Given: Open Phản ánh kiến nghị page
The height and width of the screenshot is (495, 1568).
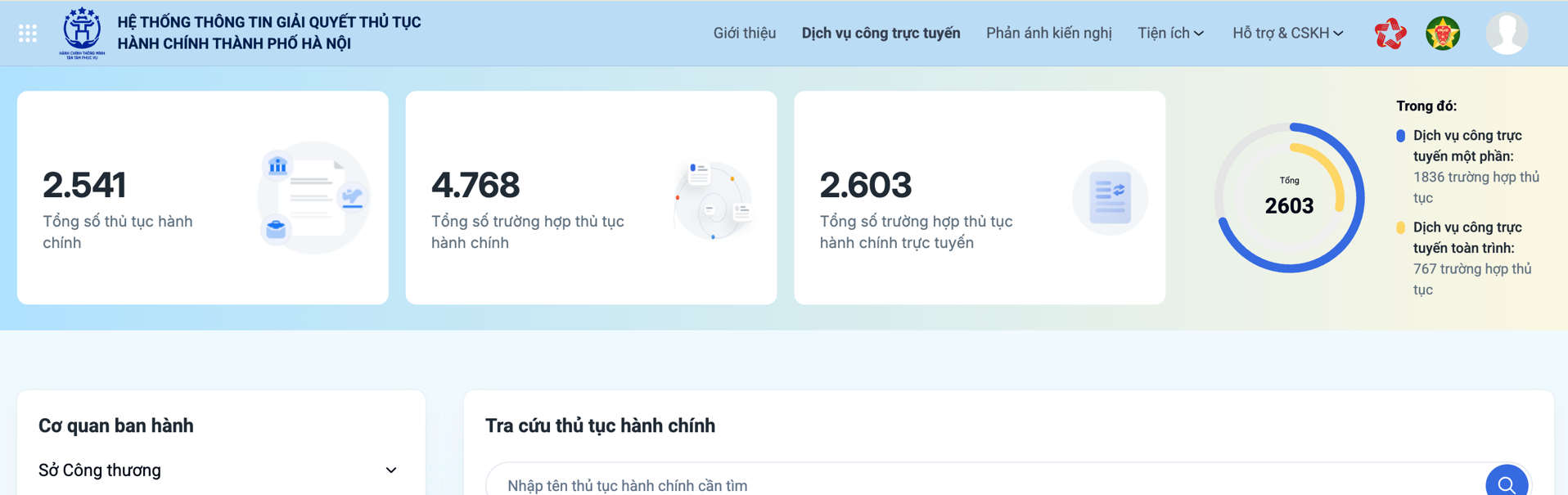Looking at the screenshot, I should [x=1048, y=34].
